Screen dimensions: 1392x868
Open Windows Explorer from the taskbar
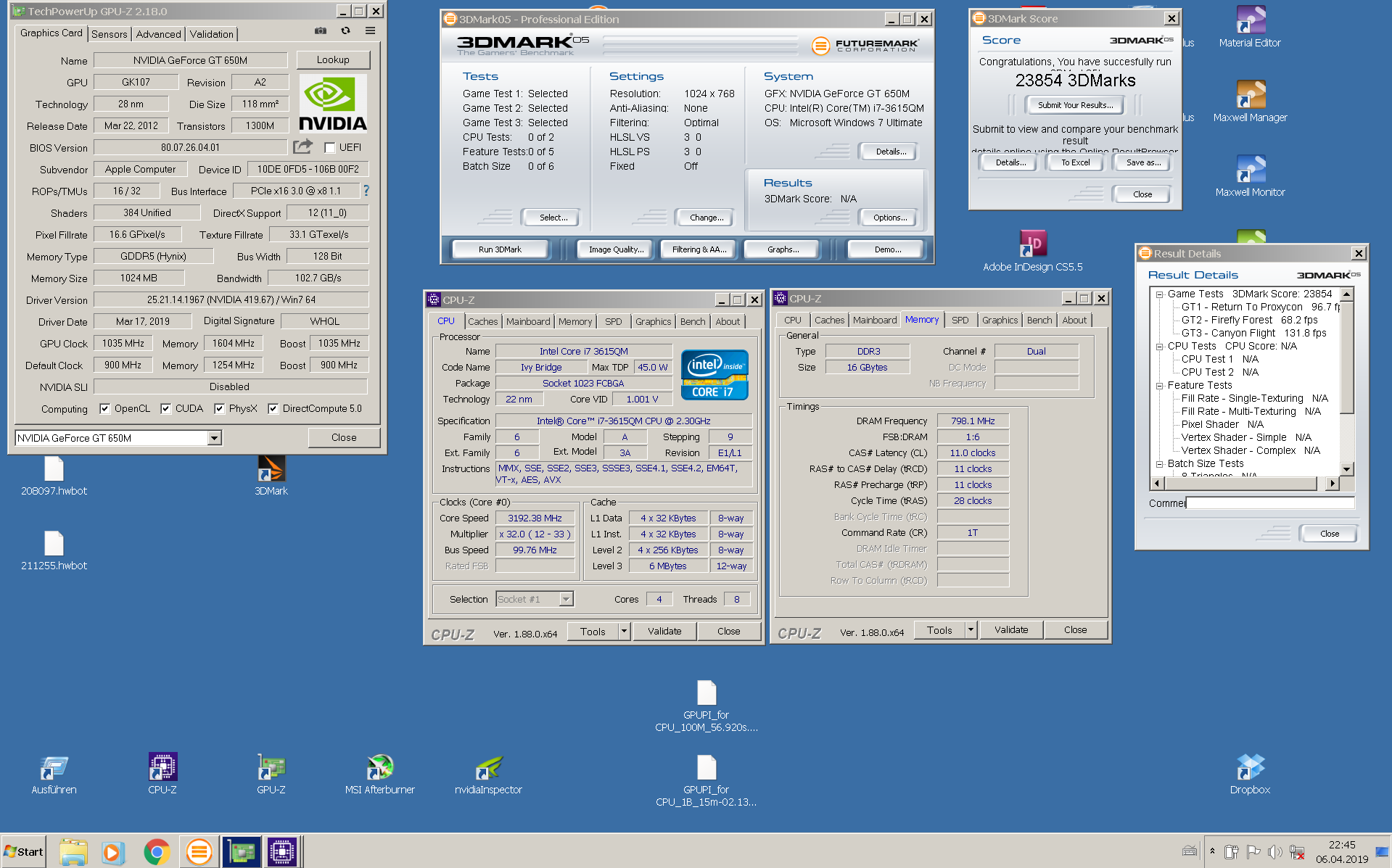tap(73, 852)
